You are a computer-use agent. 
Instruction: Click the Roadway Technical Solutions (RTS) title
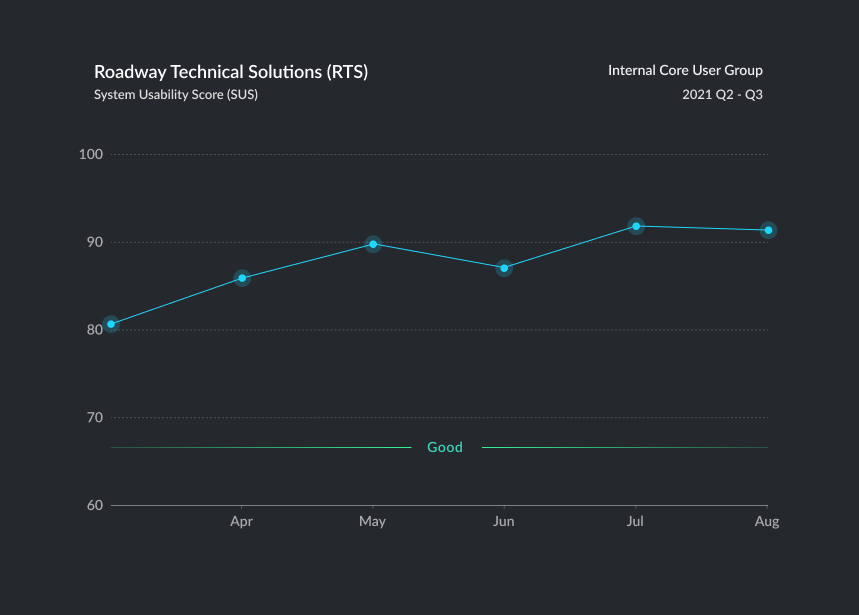point(231,72)
